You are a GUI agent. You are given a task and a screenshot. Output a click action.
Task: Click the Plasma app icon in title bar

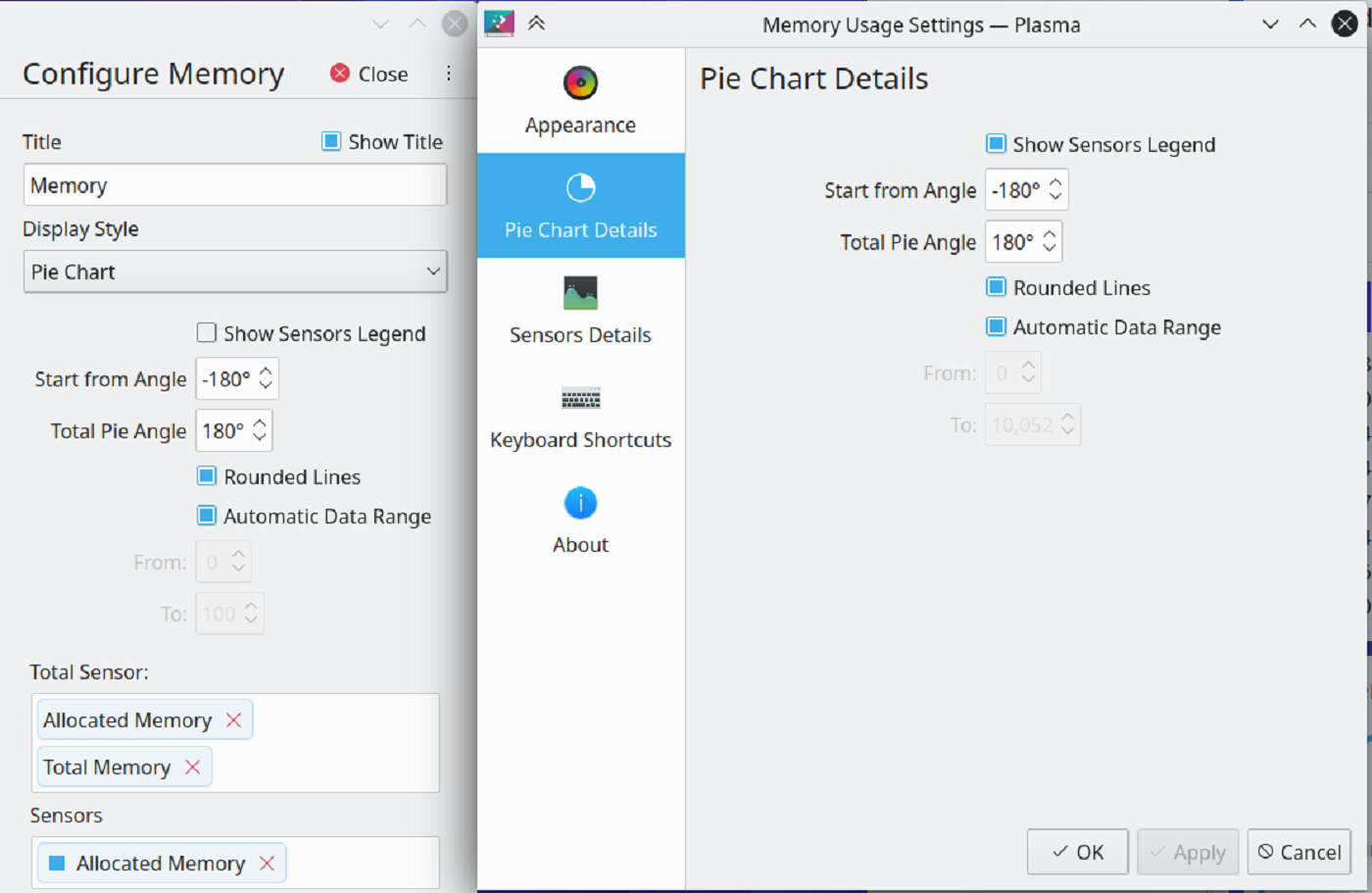[x=498, y=24]
